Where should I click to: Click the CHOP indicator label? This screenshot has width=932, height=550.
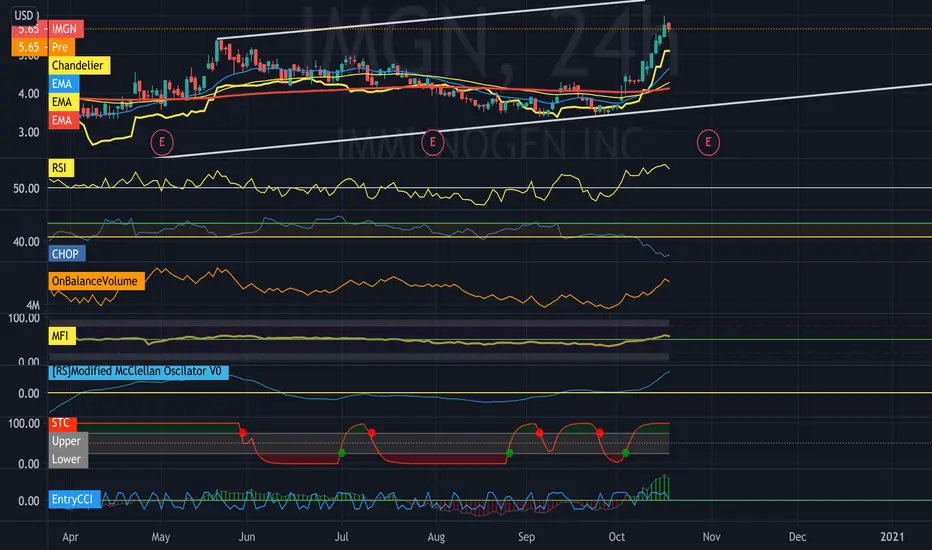click(67, 254)
